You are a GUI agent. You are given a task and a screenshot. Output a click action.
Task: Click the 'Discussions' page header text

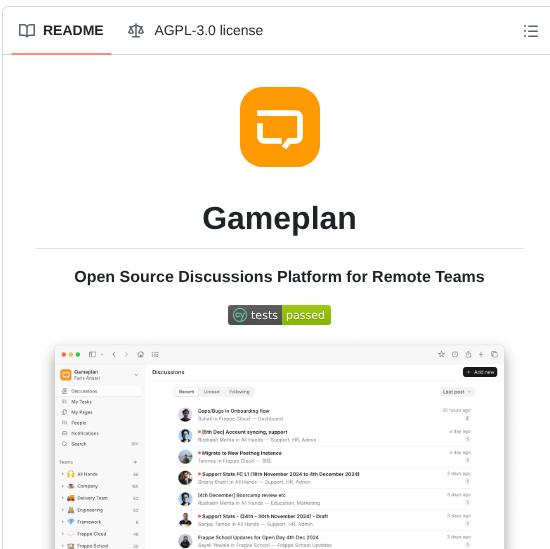(x=168, y=372)
